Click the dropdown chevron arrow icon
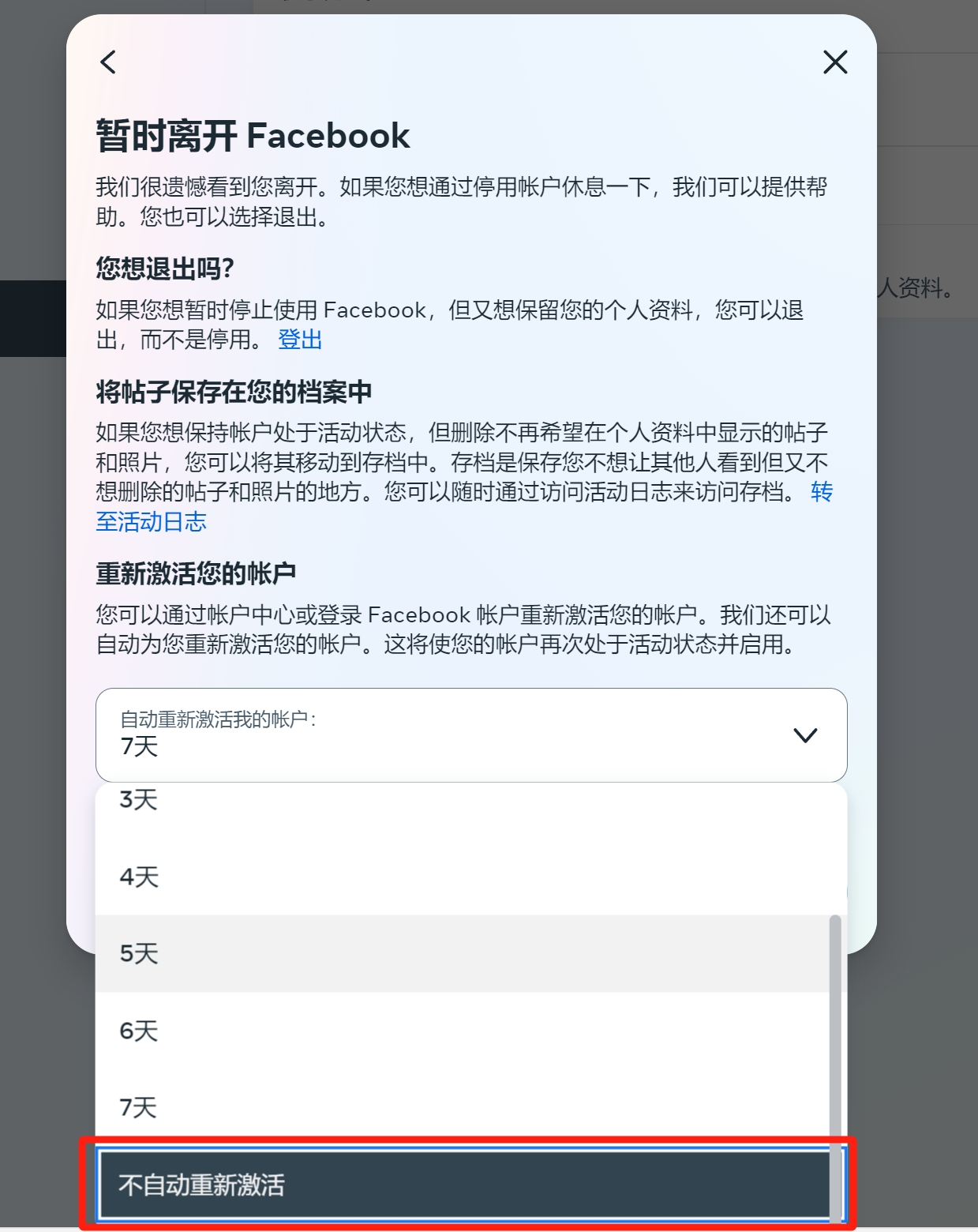 pos(805,735)
